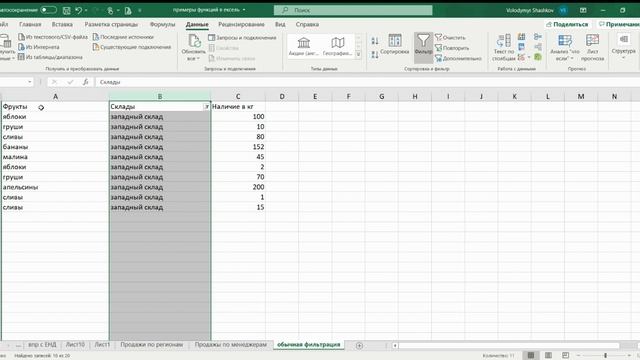
Task: Open Data Validation dropdown
Action: click(x=529, y=57)
